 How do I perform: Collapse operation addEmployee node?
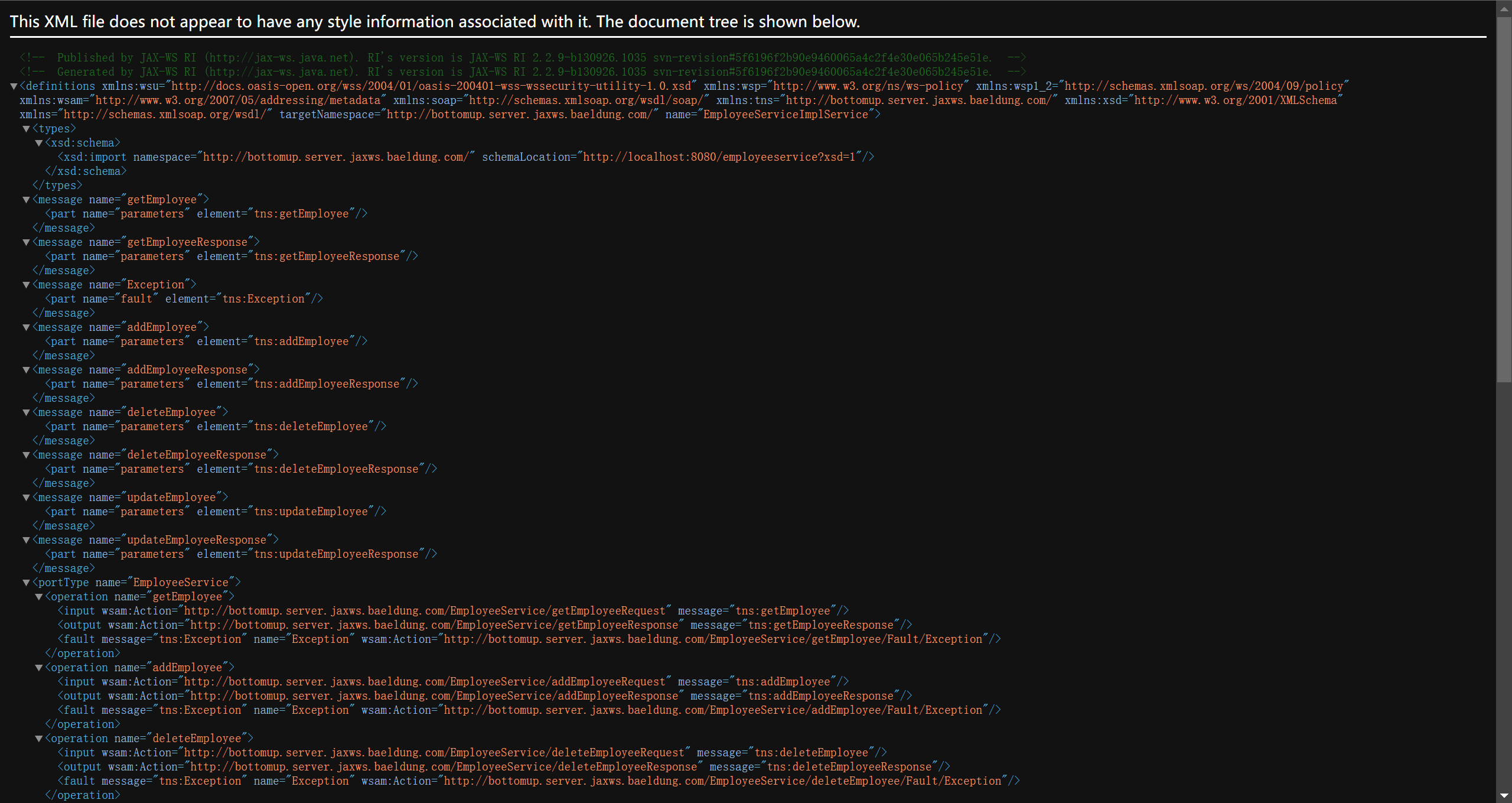[x=39, y=668]
